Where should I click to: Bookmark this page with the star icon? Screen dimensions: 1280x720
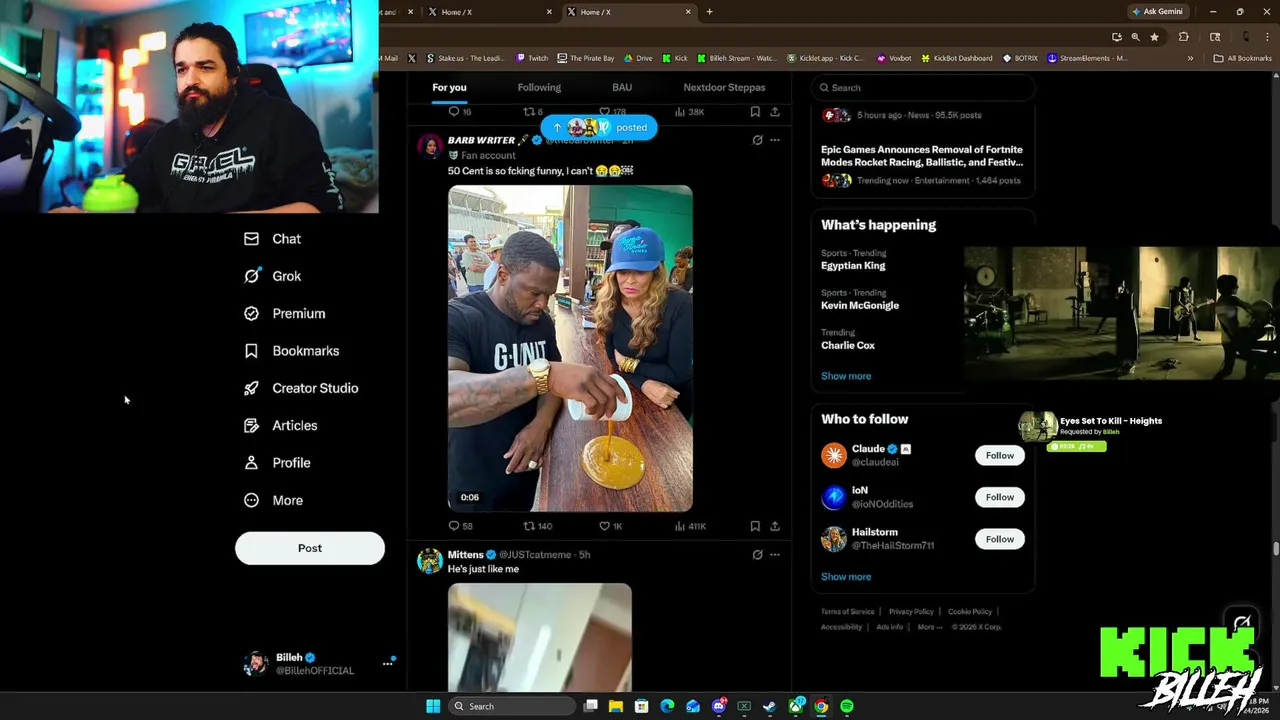(x=1154, y=37)
